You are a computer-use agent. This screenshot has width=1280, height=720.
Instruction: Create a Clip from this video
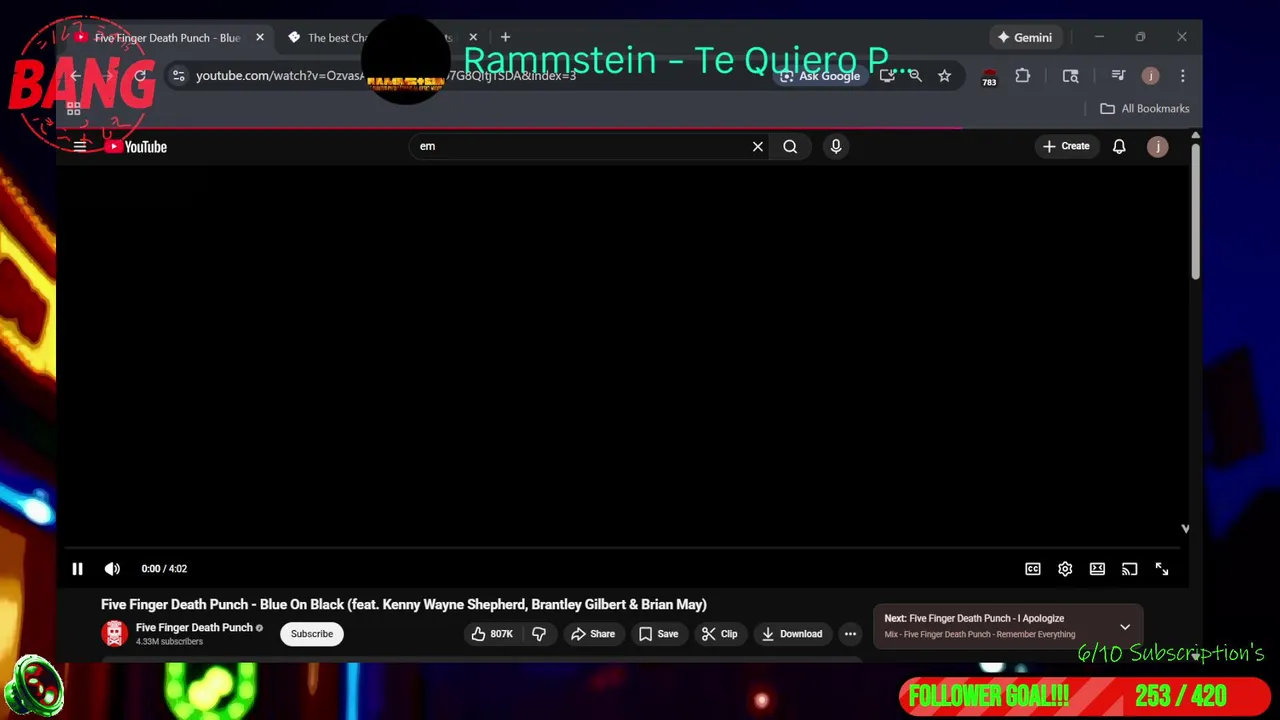720,634
